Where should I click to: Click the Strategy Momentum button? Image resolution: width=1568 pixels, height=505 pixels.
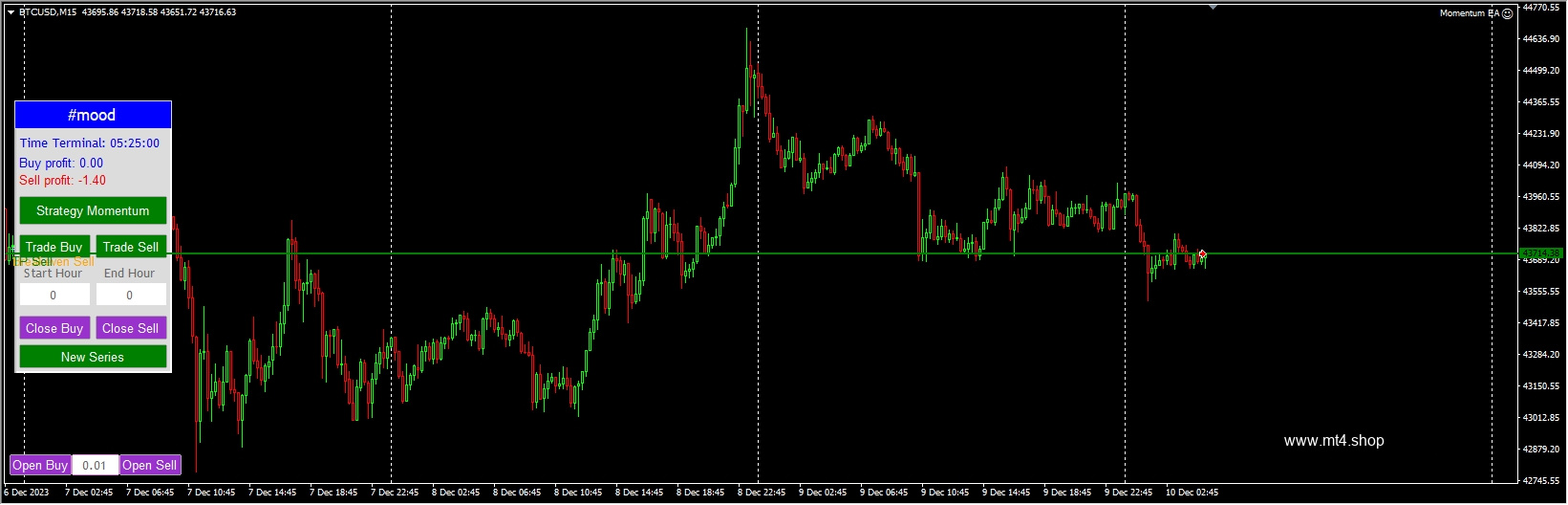point(93,210)
